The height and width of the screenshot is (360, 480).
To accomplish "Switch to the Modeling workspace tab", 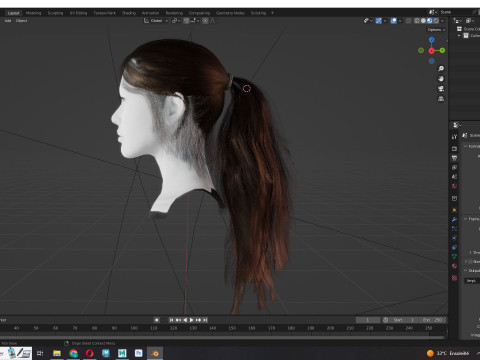I will click(x=34, y=13).
